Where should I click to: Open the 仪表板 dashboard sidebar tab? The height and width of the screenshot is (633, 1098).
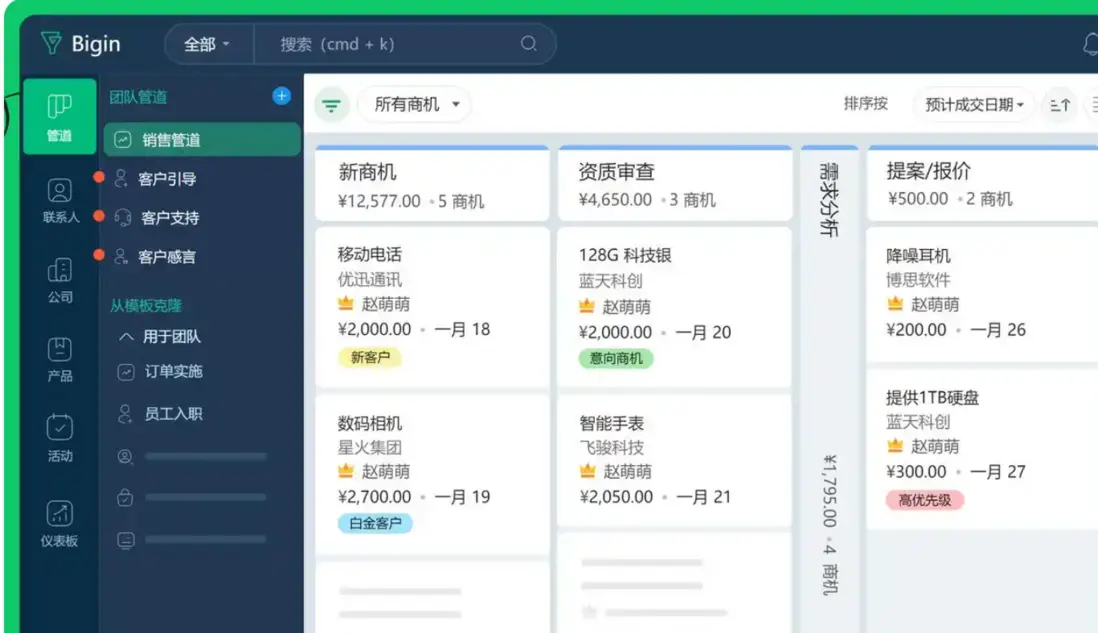(x=60, y=523)
